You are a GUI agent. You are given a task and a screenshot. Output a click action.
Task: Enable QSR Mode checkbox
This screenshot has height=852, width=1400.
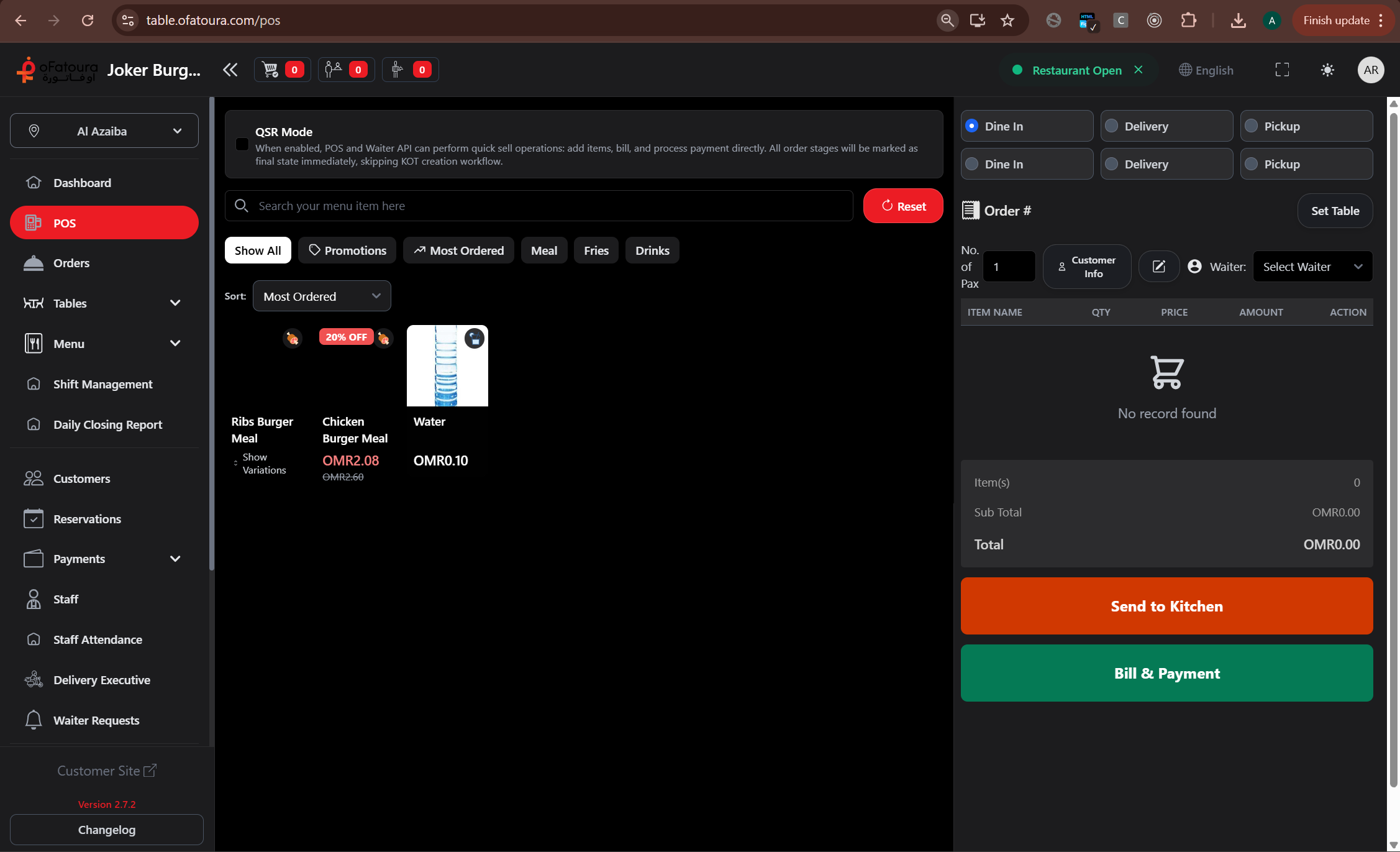point(242,144)
